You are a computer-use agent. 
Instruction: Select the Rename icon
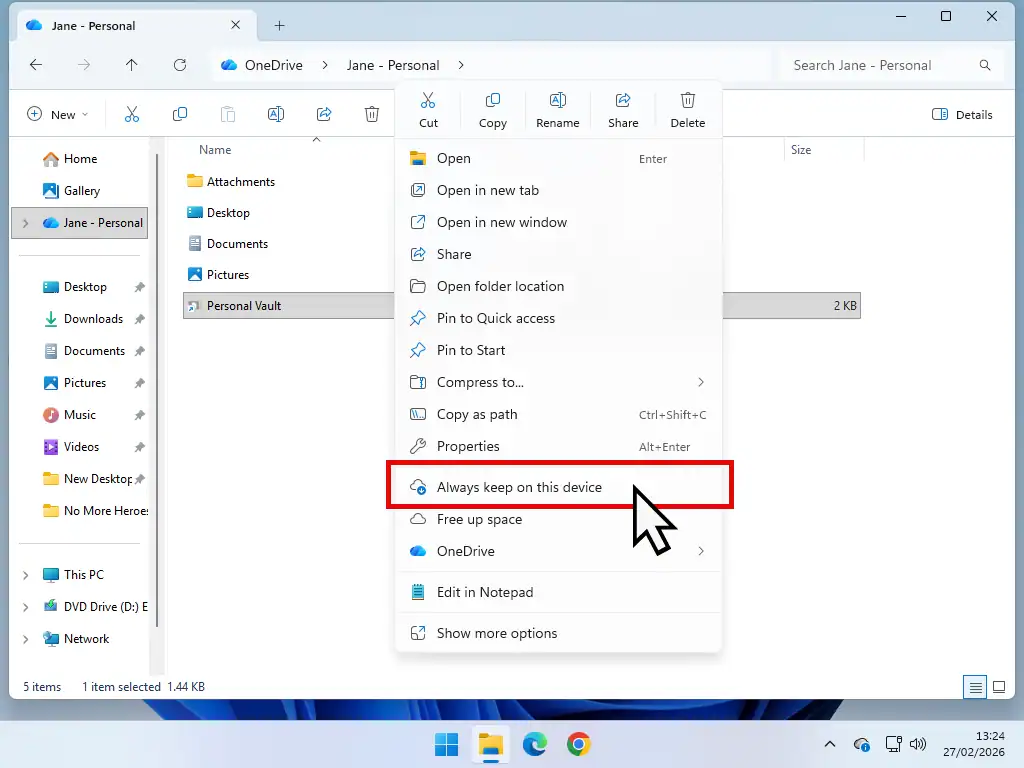[557, 108]
